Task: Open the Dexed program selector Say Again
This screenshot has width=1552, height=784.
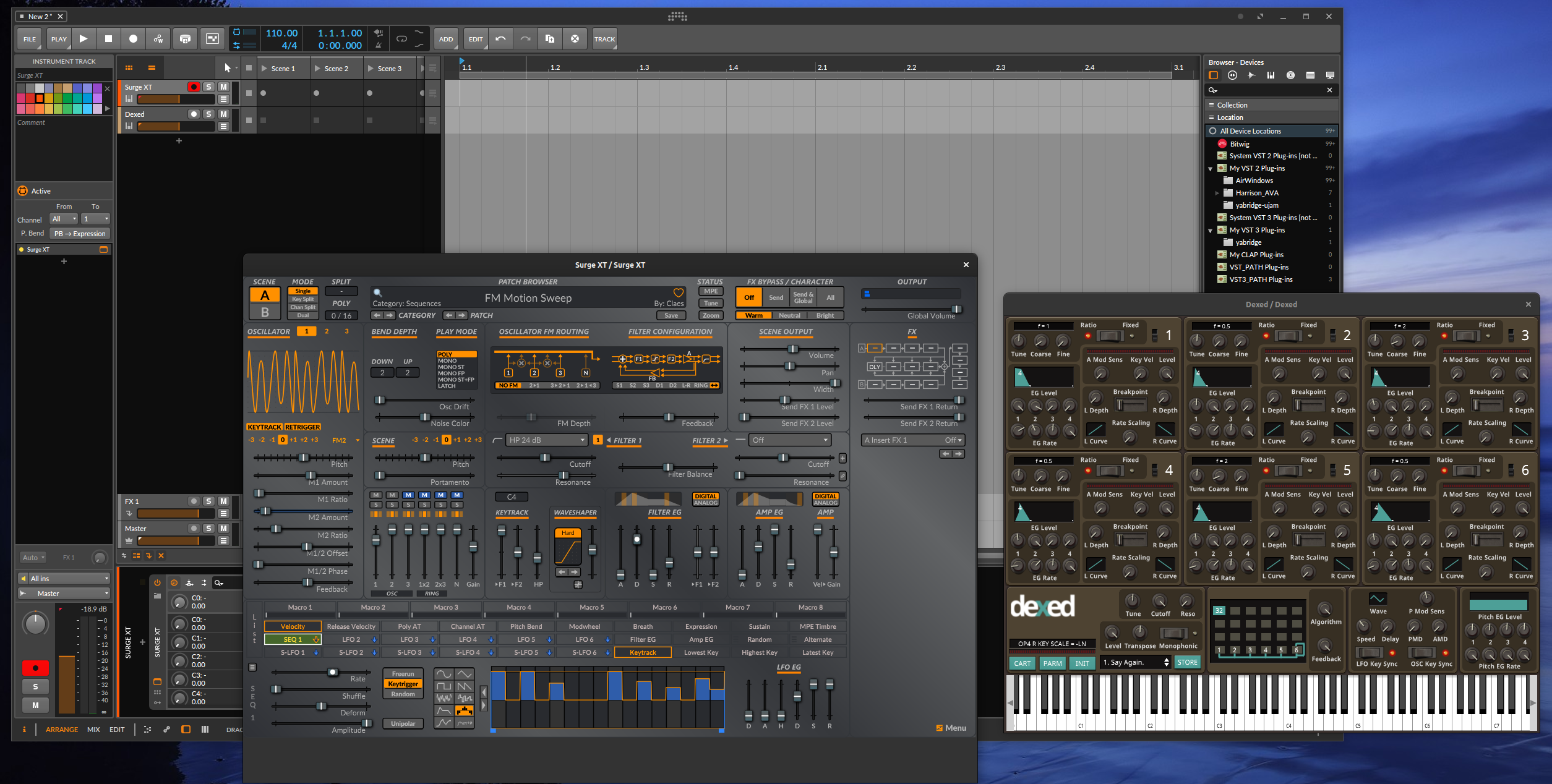Action: pos(1136,663)
